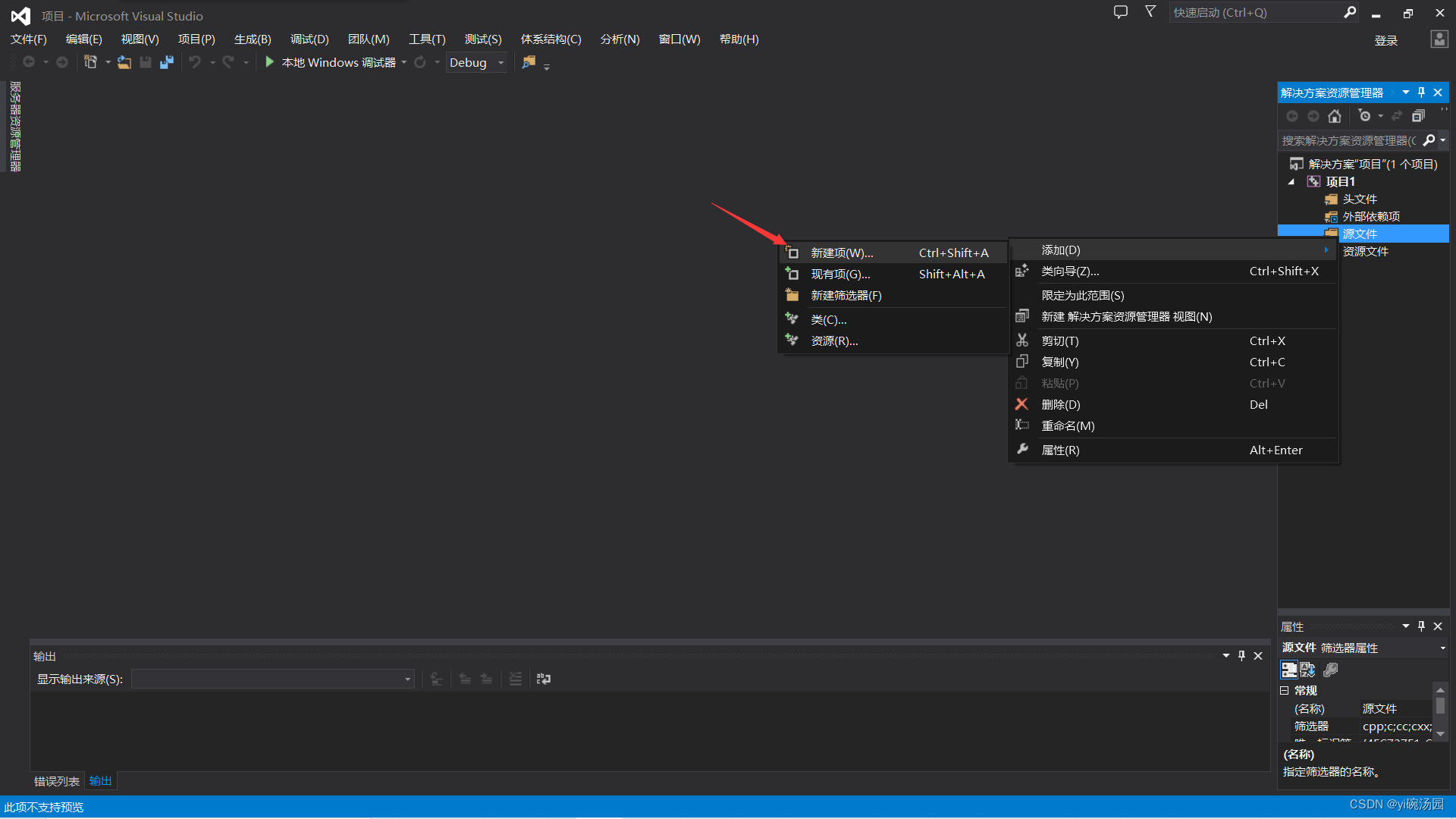The height and width of the screenshot is (819, 1456).
Task: Switch Properties panel to alphabetical sorting
Action: click(1307, 670)
